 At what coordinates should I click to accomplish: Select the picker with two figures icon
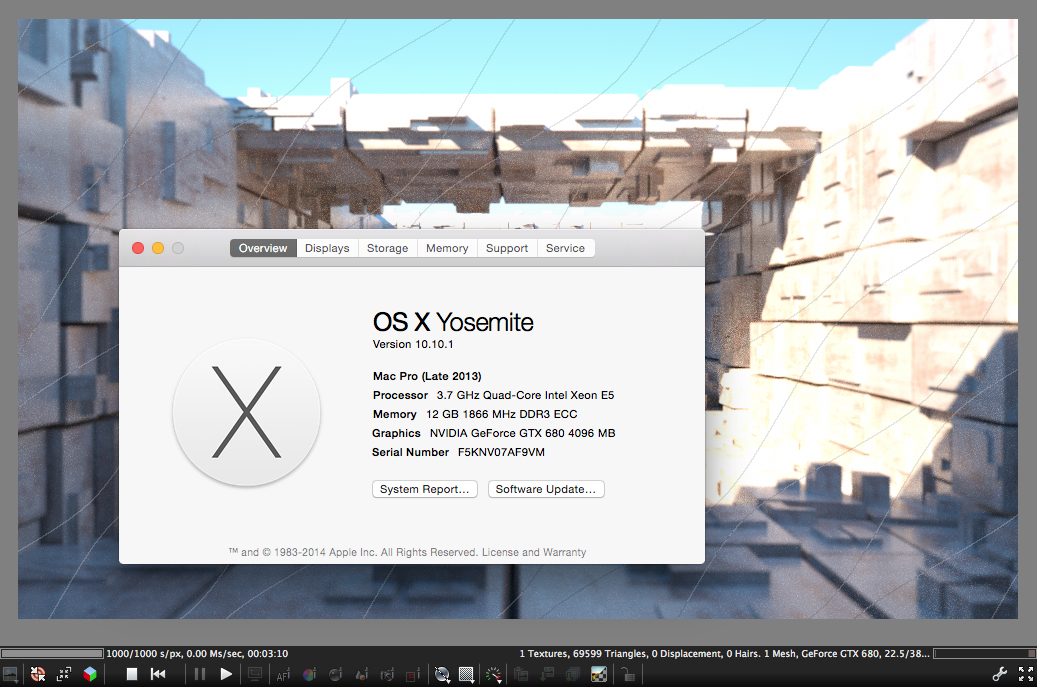(x=362, y=674)
